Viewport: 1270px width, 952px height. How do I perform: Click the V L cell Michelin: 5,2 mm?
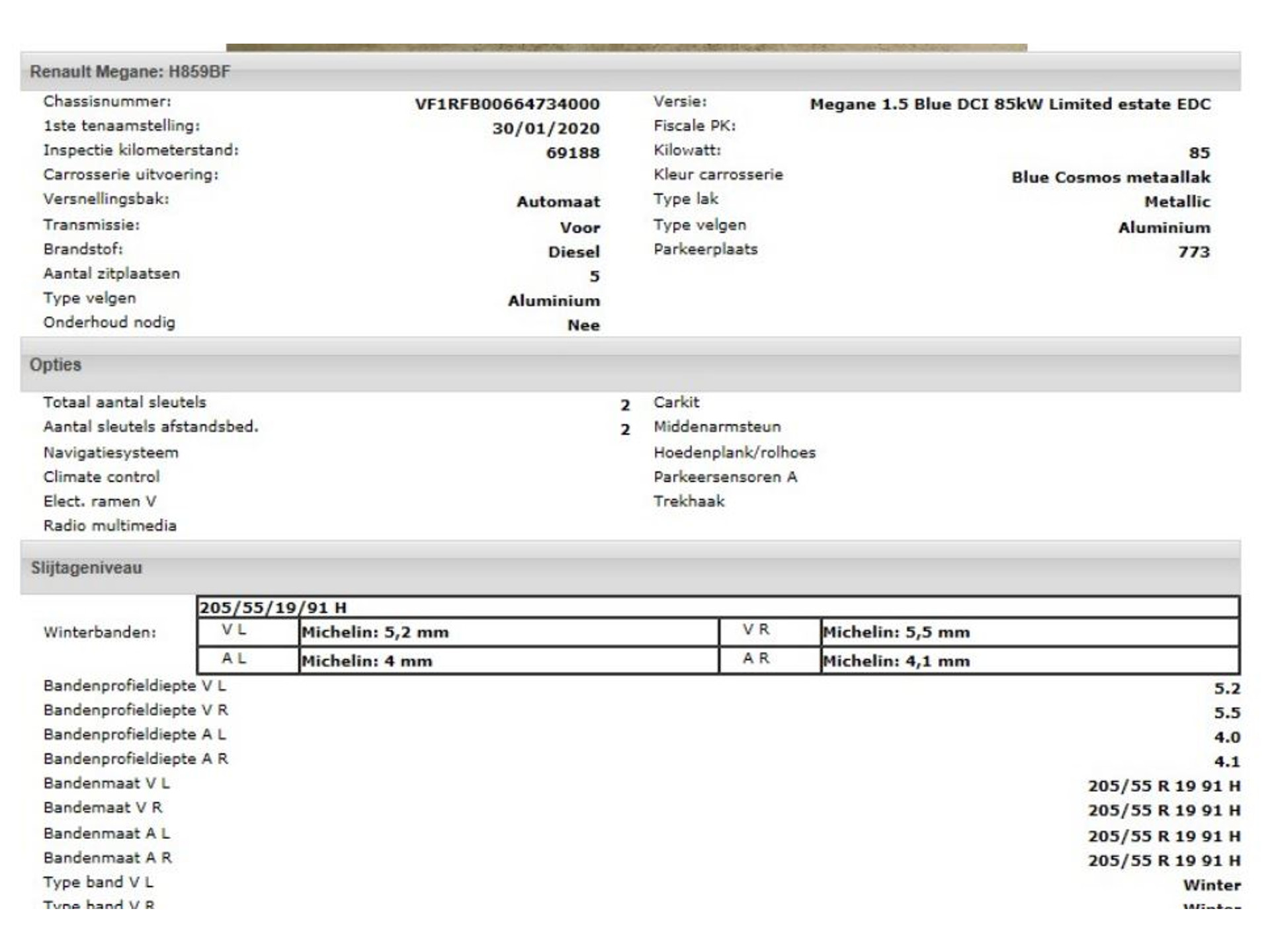[509, 632]
